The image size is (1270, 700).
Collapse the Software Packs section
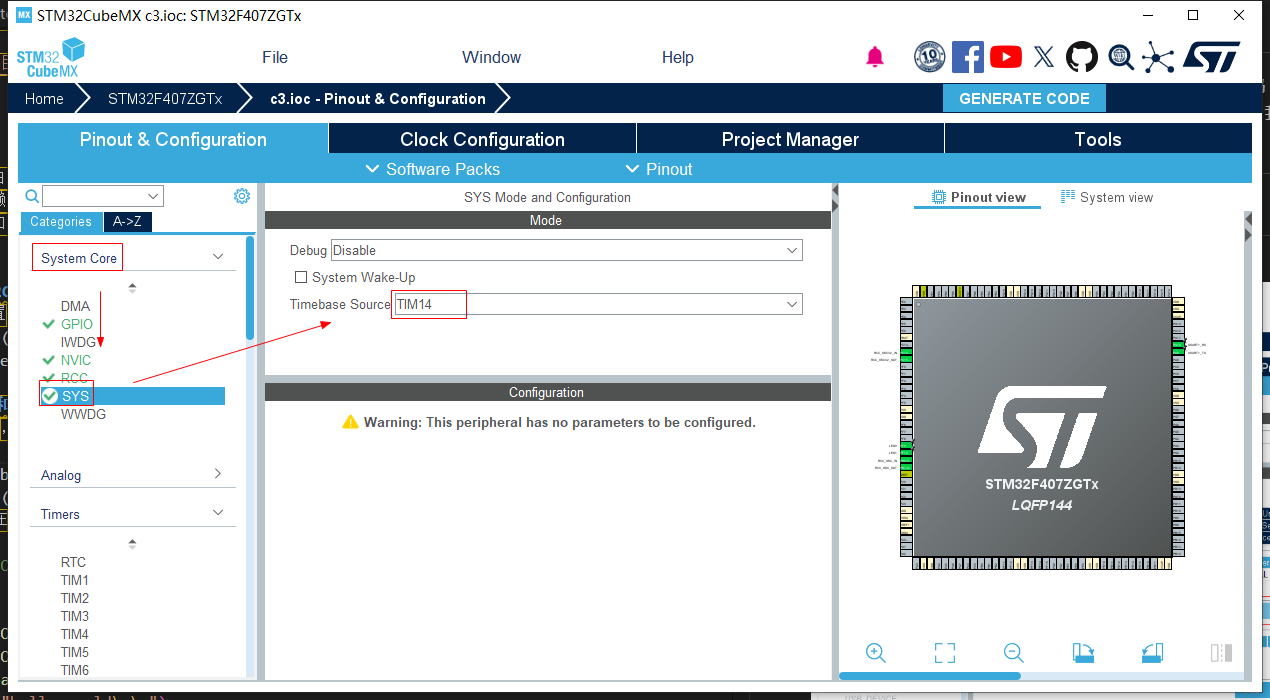coord(433,169)
